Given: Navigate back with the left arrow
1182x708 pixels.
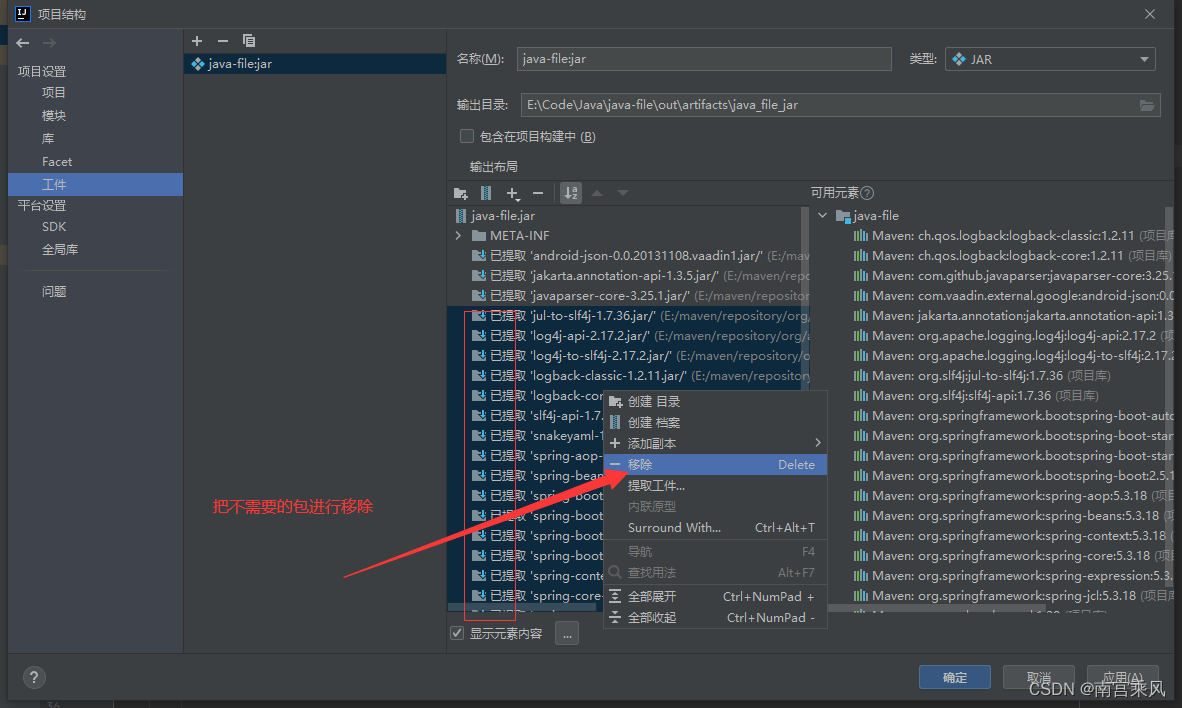Looking at the screenshot, I should (x=23, y=43).
